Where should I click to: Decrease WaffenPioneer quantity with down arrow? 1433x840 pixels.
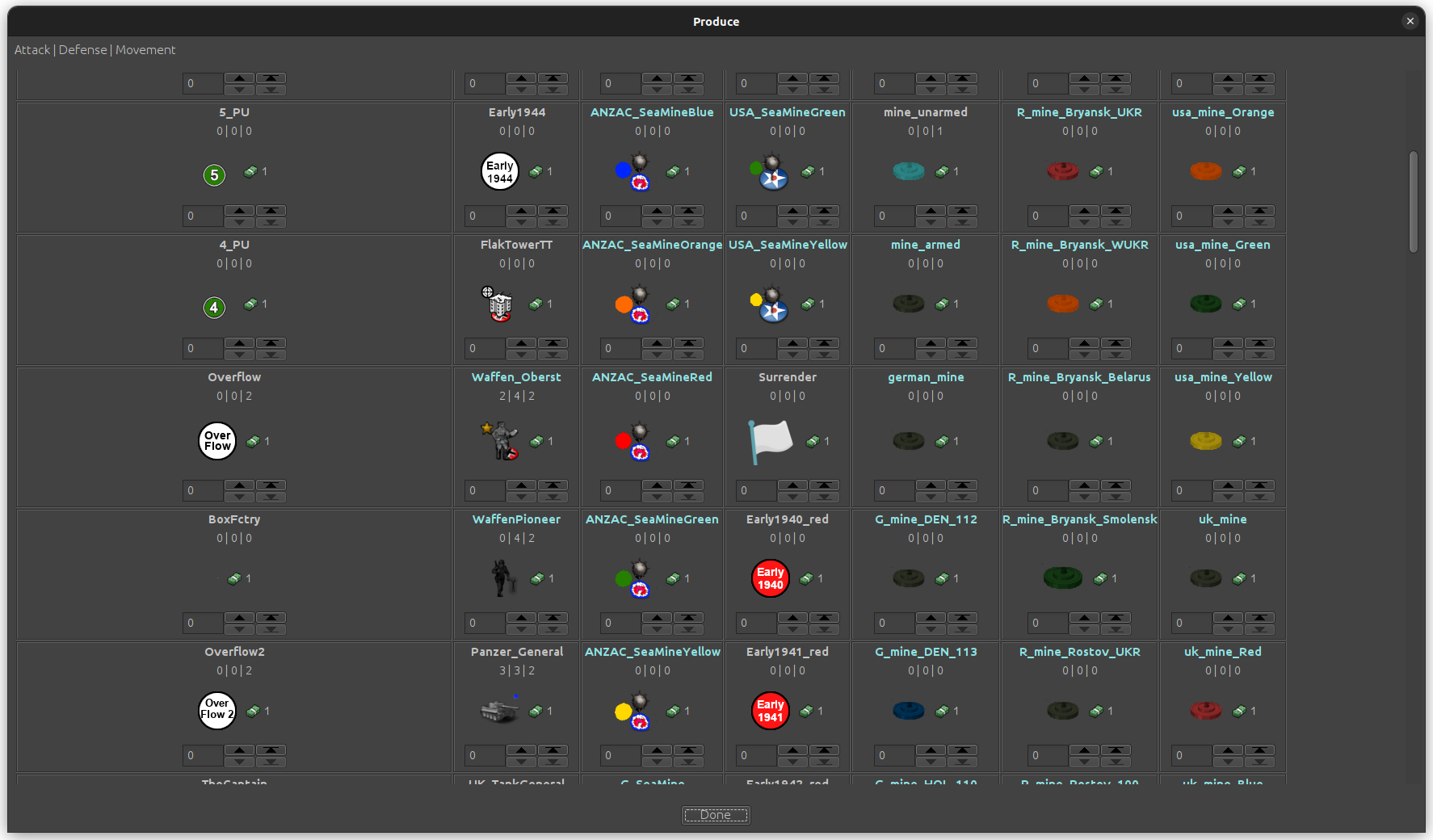point(522,628)
